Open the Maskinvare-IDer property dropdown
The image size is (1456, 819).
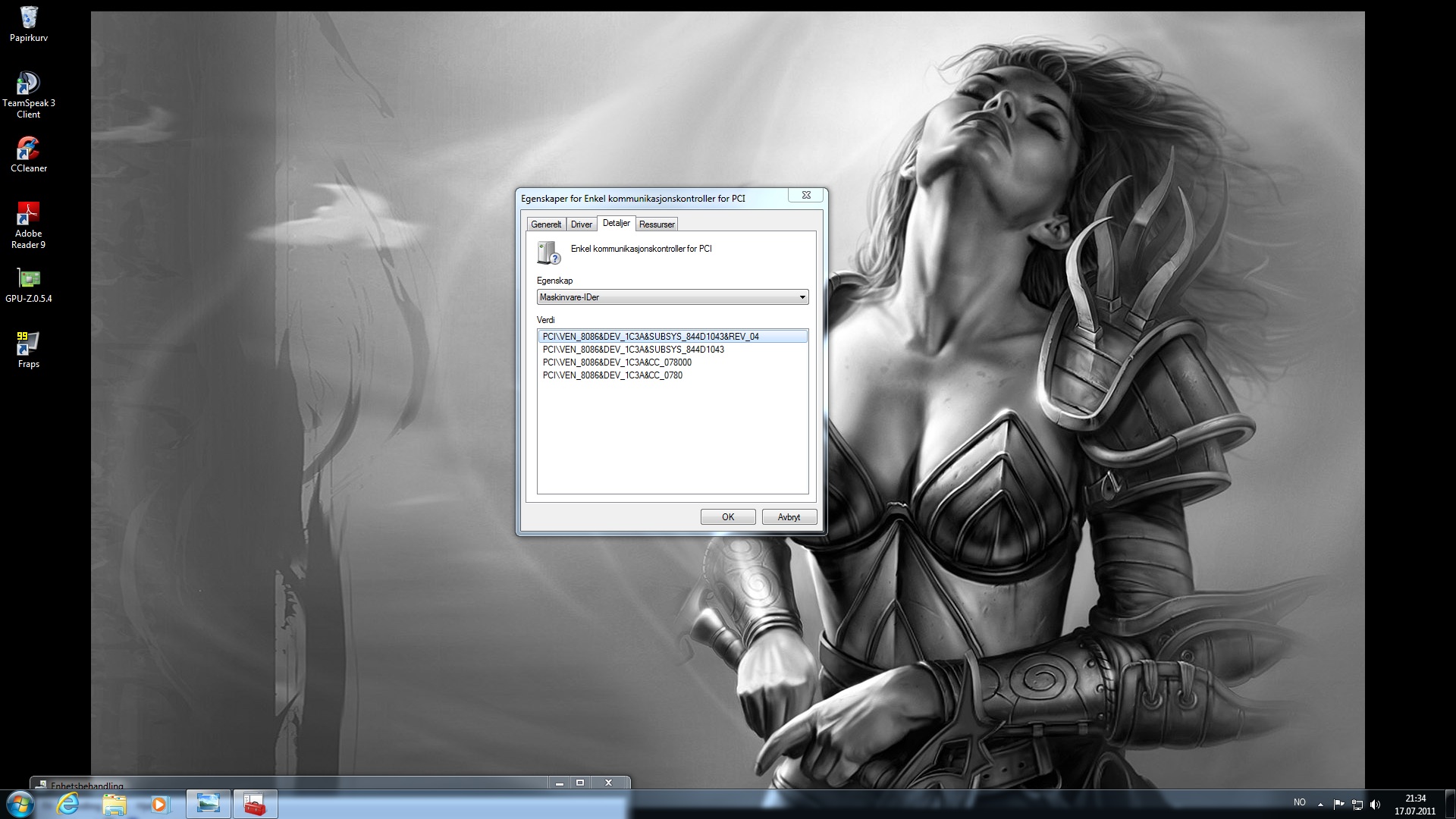coord(673,297)
